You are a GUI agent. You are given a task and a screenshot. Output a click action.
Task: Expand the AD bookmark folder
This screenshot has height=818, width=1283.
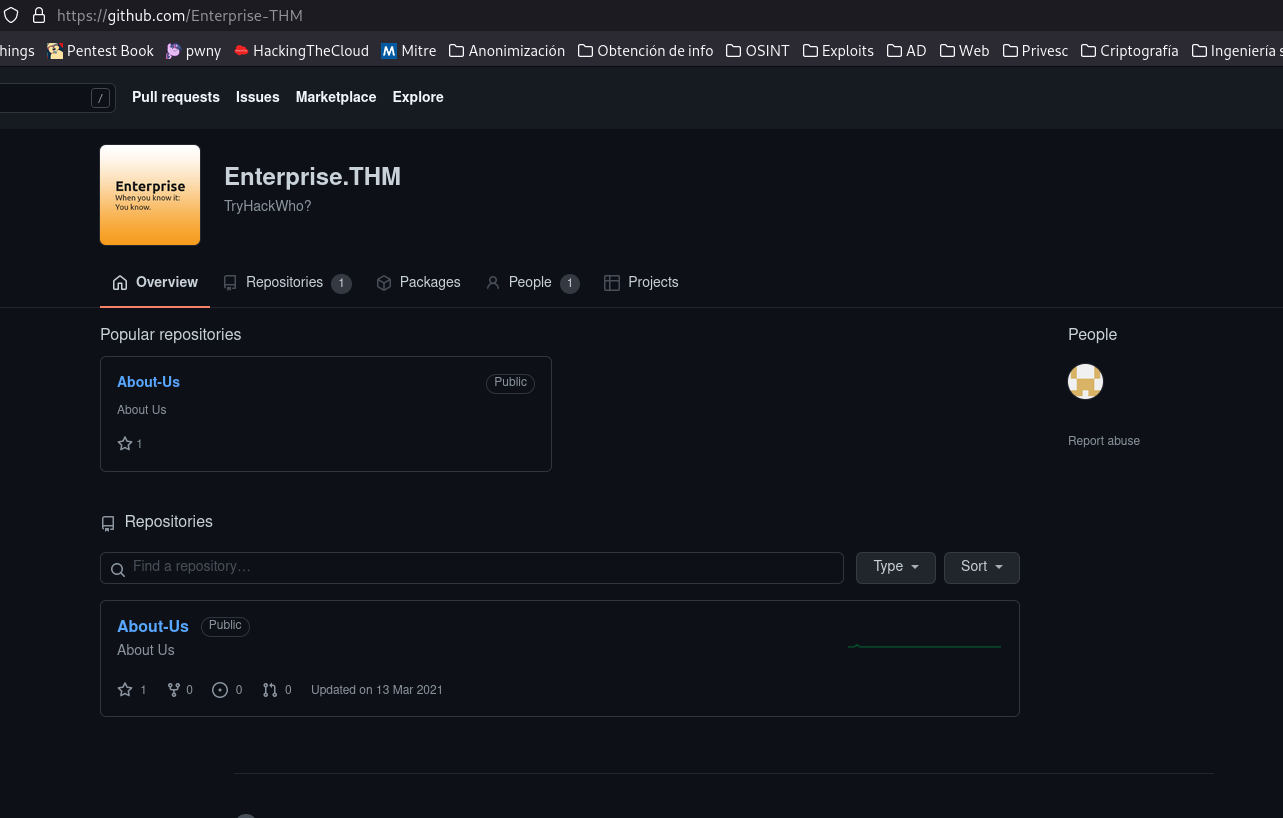click(x=907, y=50)
